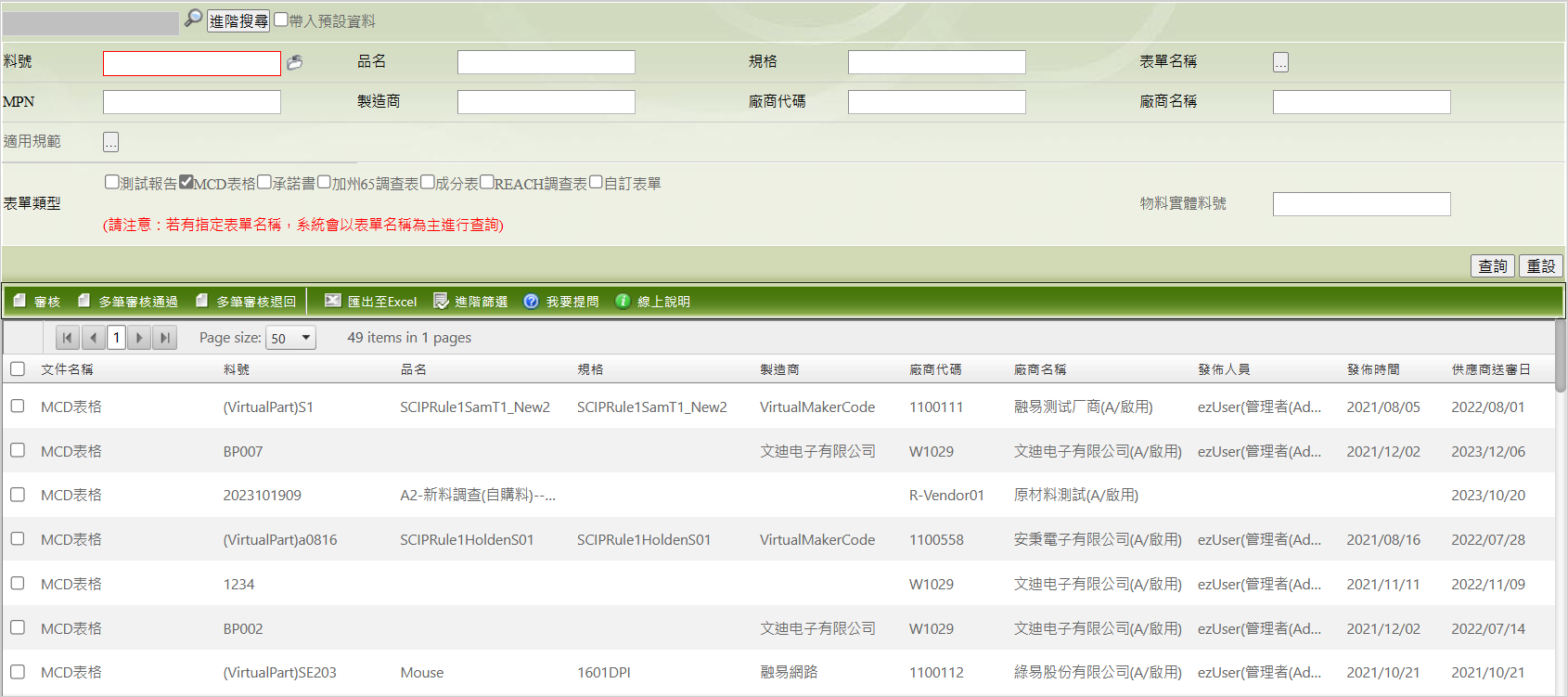
Task: Sort by 供應商送審日 column header
Action: pos(1491,369)
